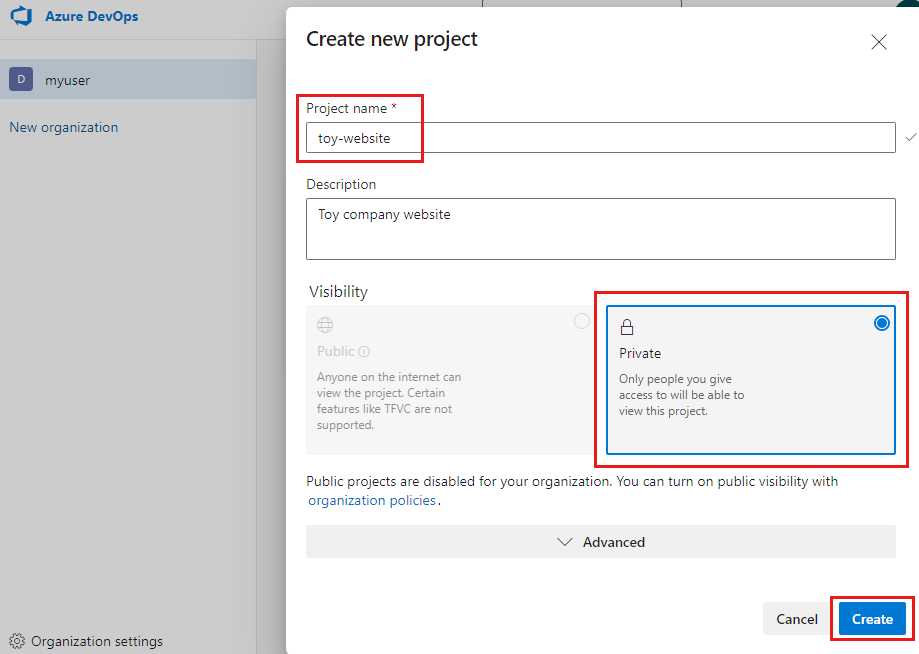
Task: Click the green validation checkmark icon
Action: click(910, 137)
